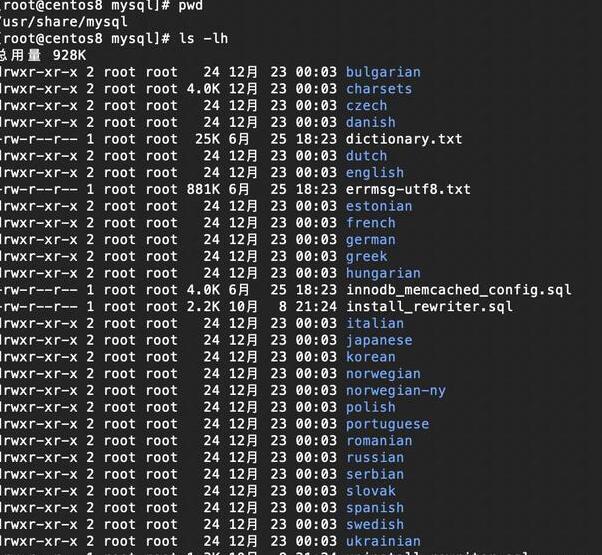Select the norwegian-ny directory name
Screen dimensions: 602x555
(396, 391)
